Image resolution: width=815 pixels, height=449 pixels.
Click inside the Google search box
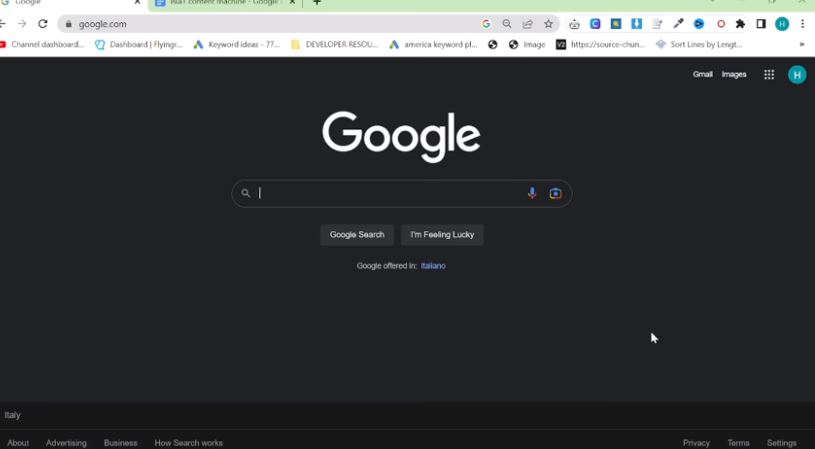(x=390, y=193)
